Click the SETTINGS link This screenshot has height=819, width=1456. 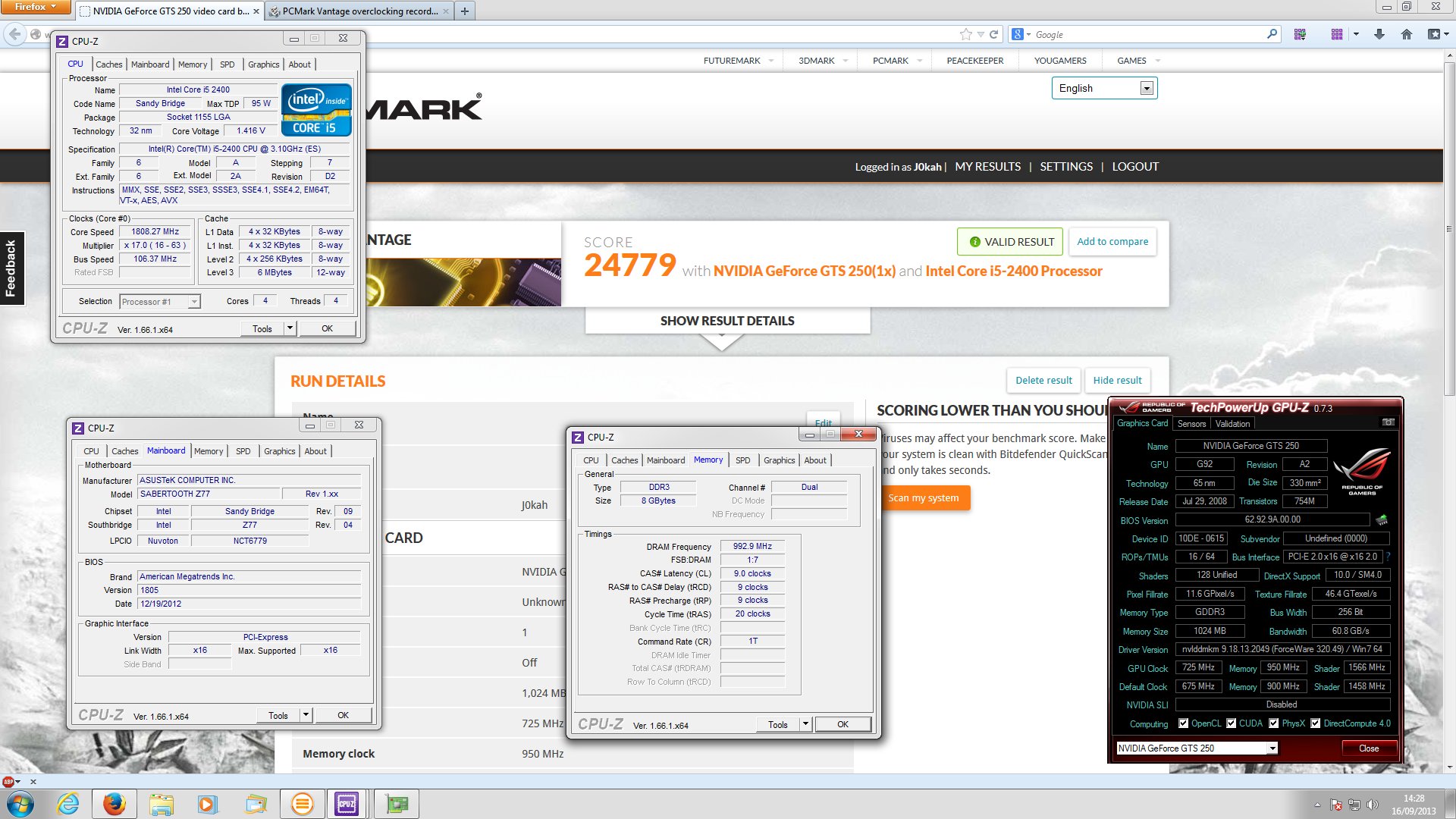click(1066, 167)
